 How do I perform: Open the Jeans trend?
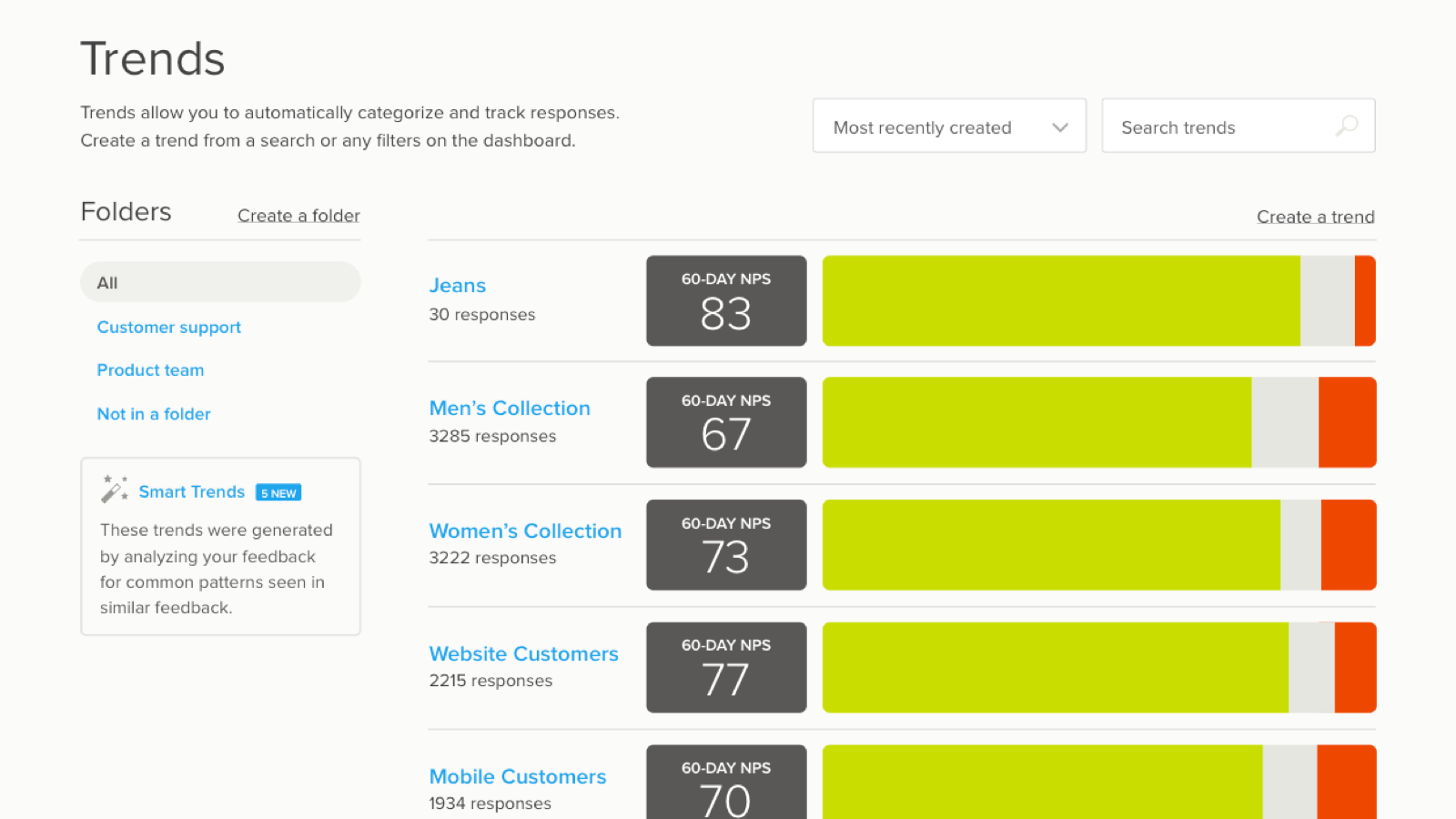pyautogui.click(x=458, y=286)
